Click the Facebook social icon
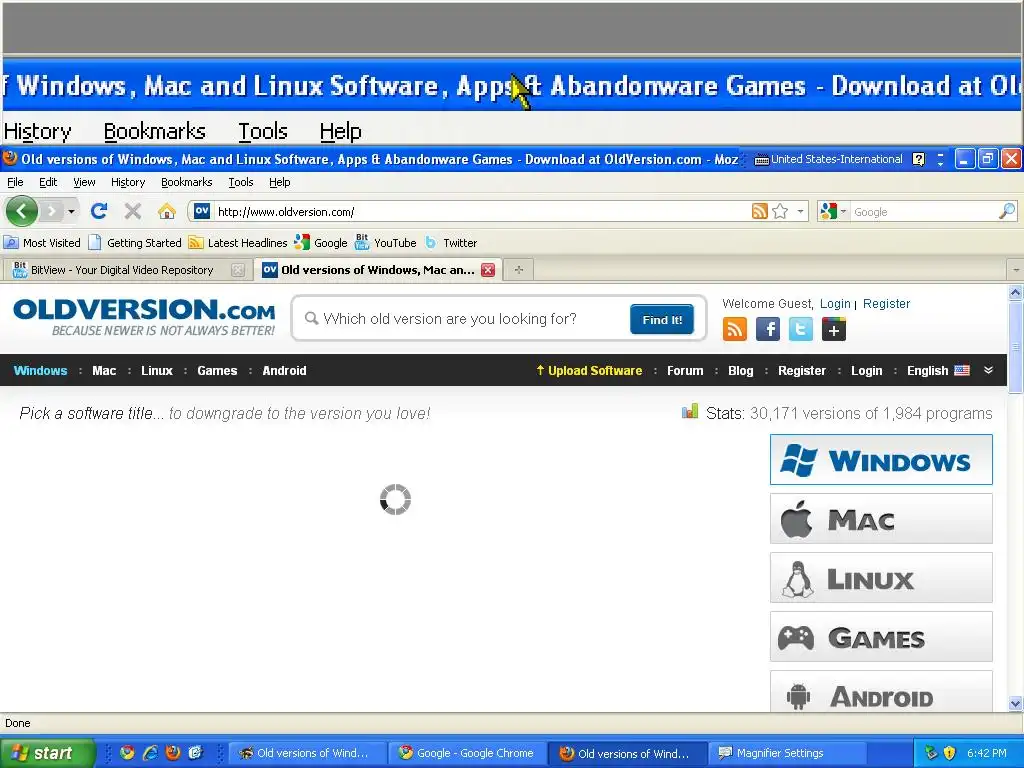Image resolution: width=1024 pixels, height=768 pixels. coord(768,329)
